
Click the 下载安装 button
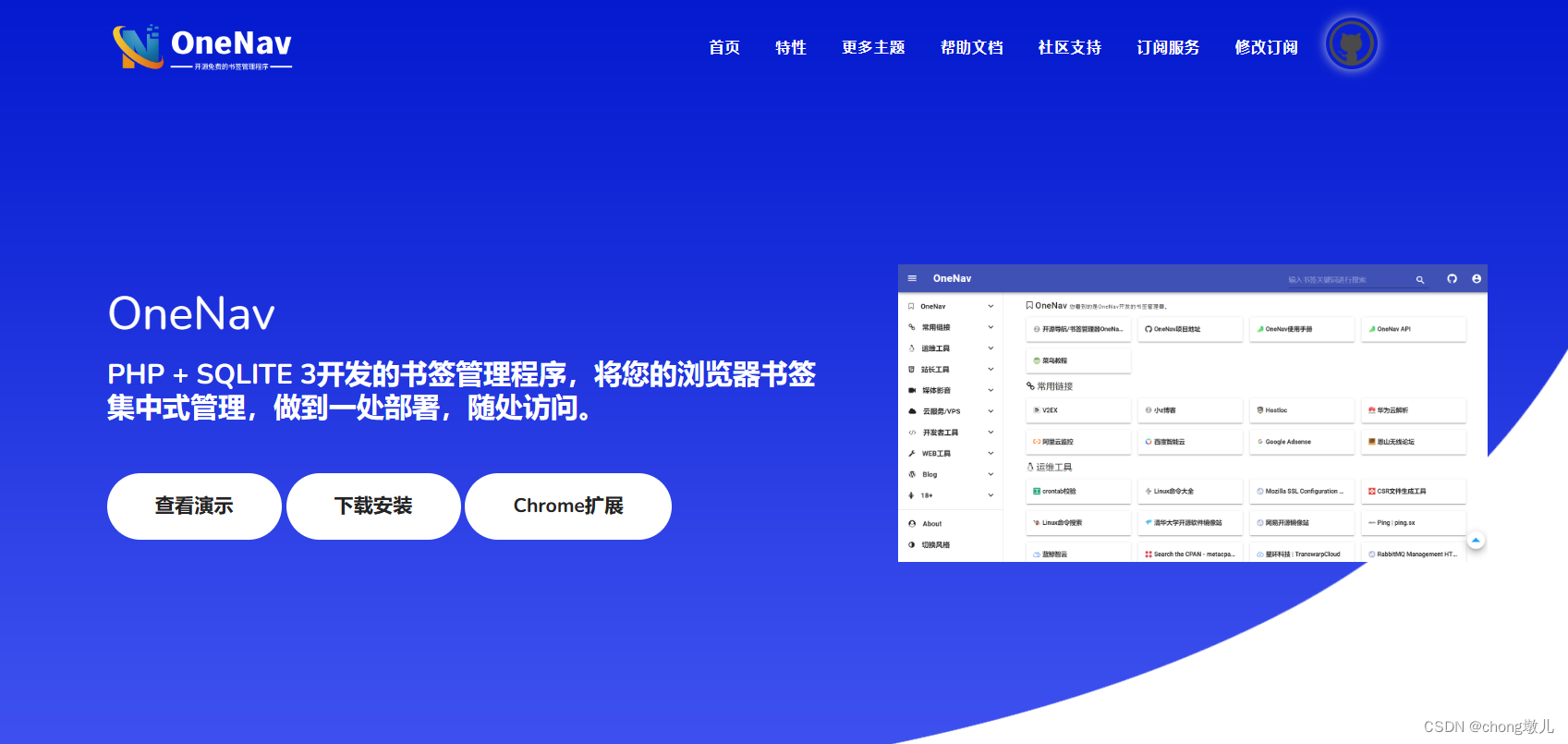tap(373, 506)
